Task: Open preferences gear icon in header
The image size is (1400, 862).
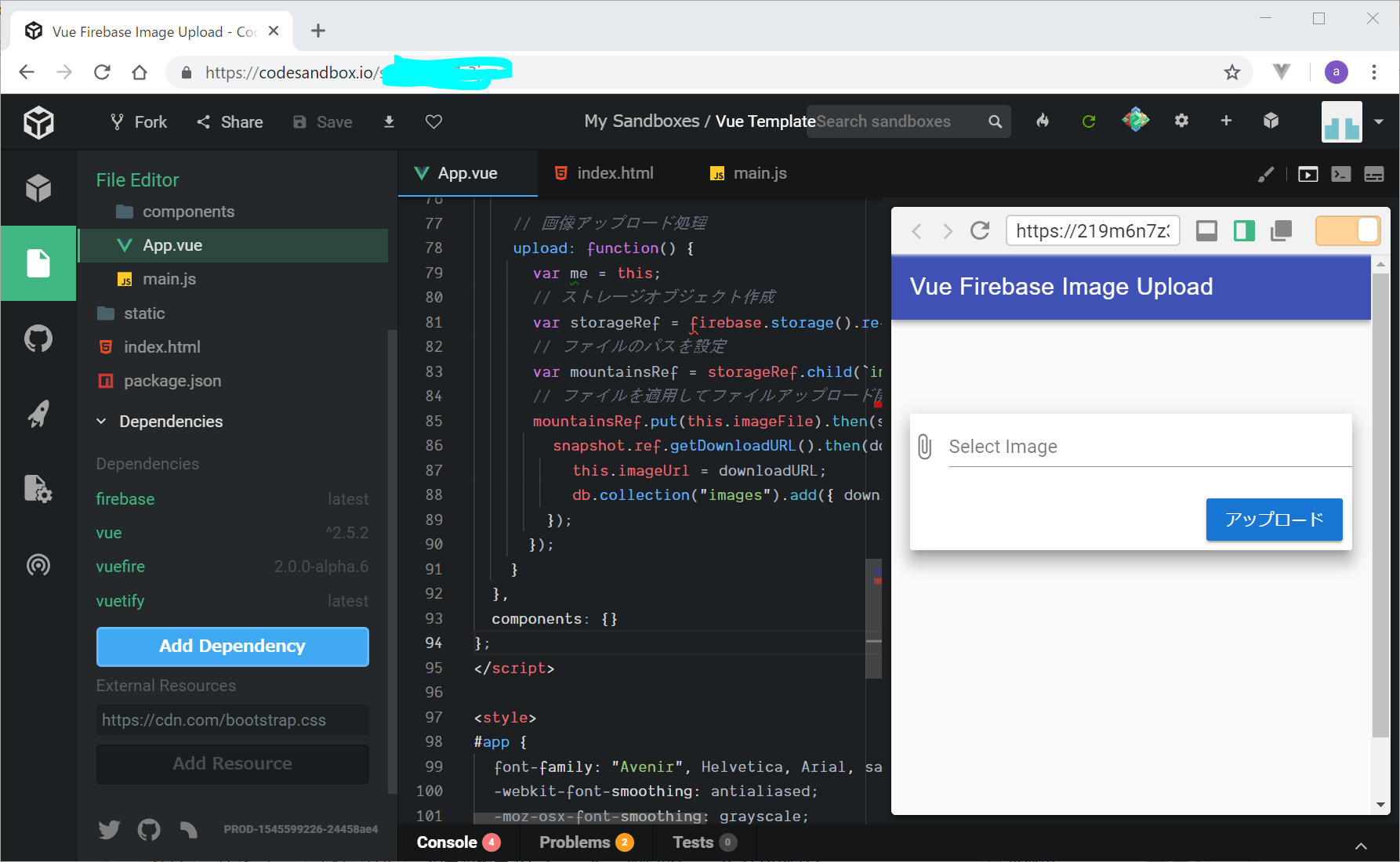Action: [1181, 121]
